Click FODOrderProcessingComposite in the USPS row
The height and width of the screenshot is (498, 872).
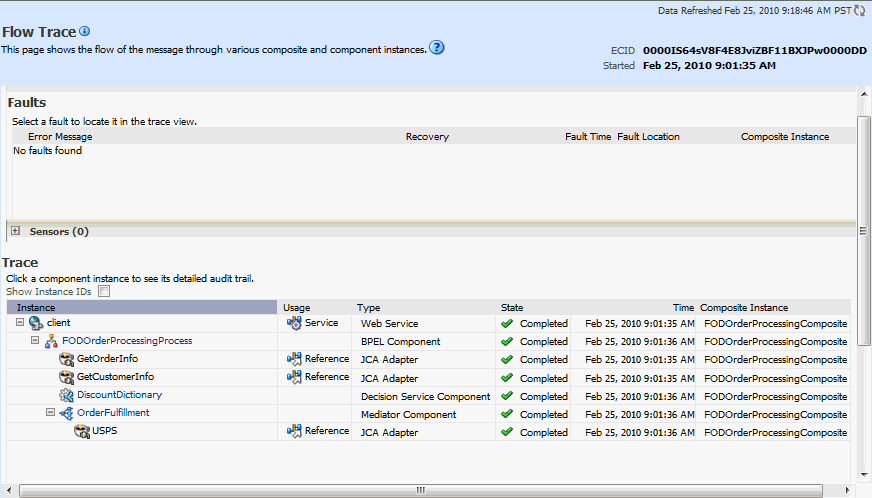[x=775, y=432]
